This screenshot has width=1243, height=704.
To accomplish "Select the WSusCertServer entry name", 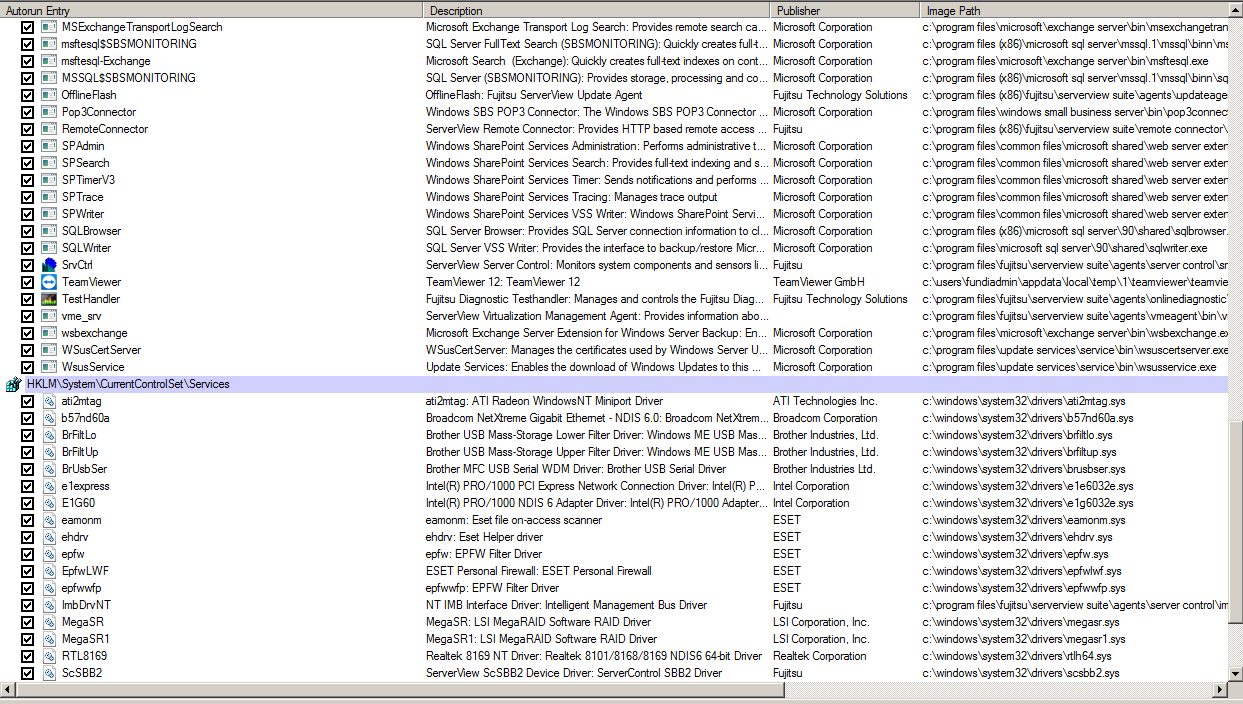I will click(101, 350).
